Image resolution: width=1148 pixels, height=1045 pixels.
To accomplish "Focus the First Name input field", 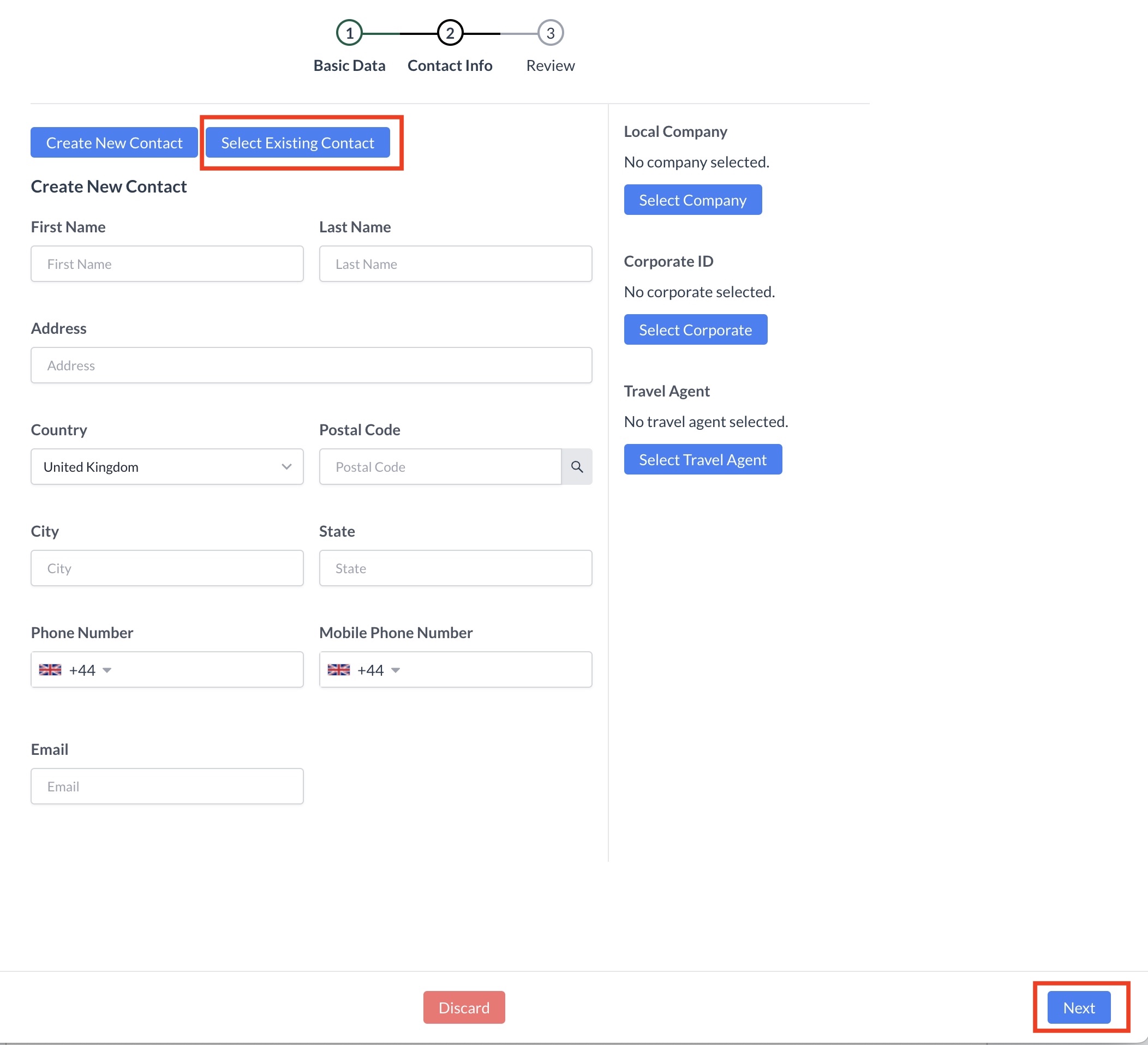I will pos(167,263).
